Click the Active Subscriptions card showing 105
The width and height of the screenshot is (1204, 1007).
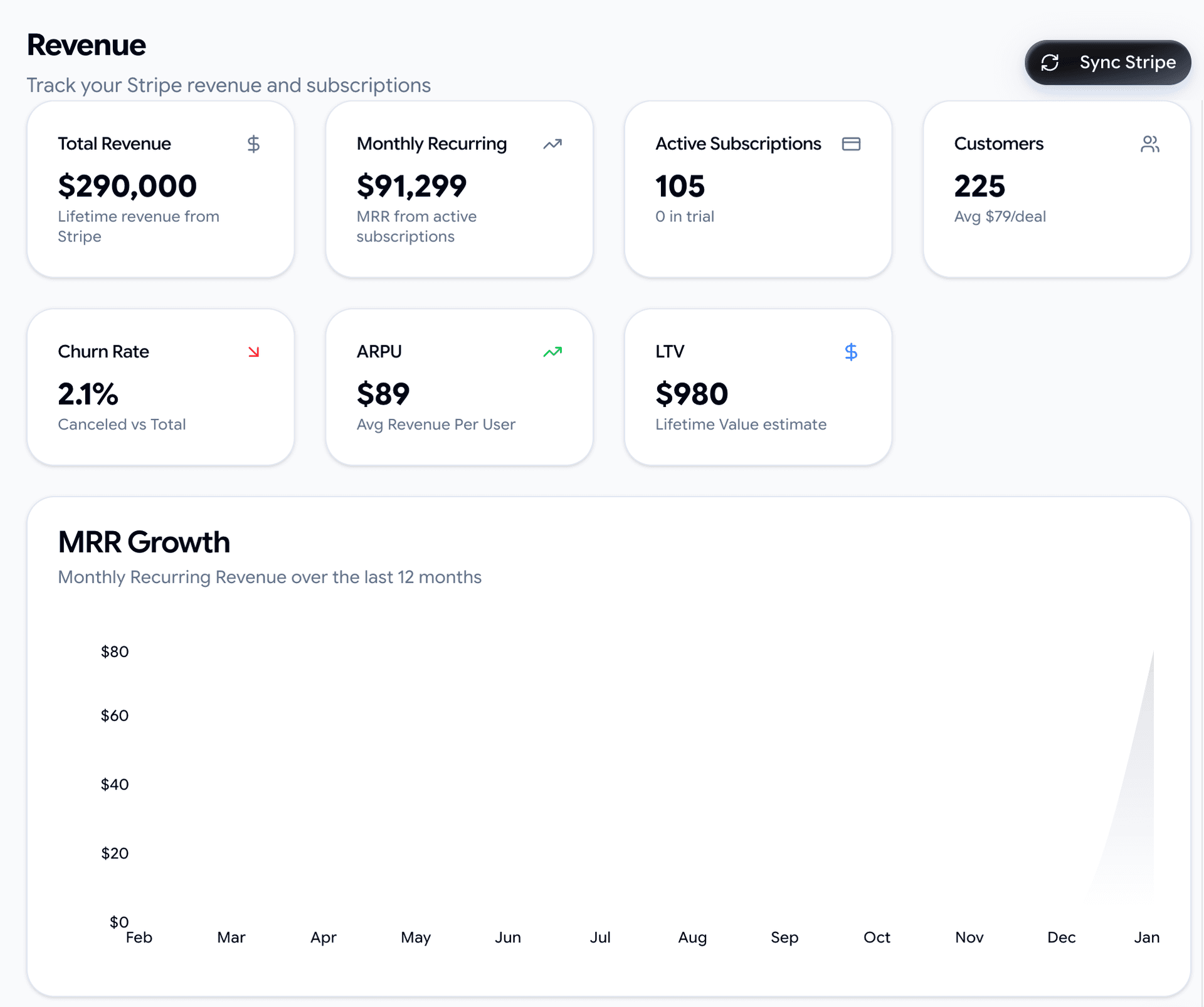pyautogui.click(x=758, y=188)
